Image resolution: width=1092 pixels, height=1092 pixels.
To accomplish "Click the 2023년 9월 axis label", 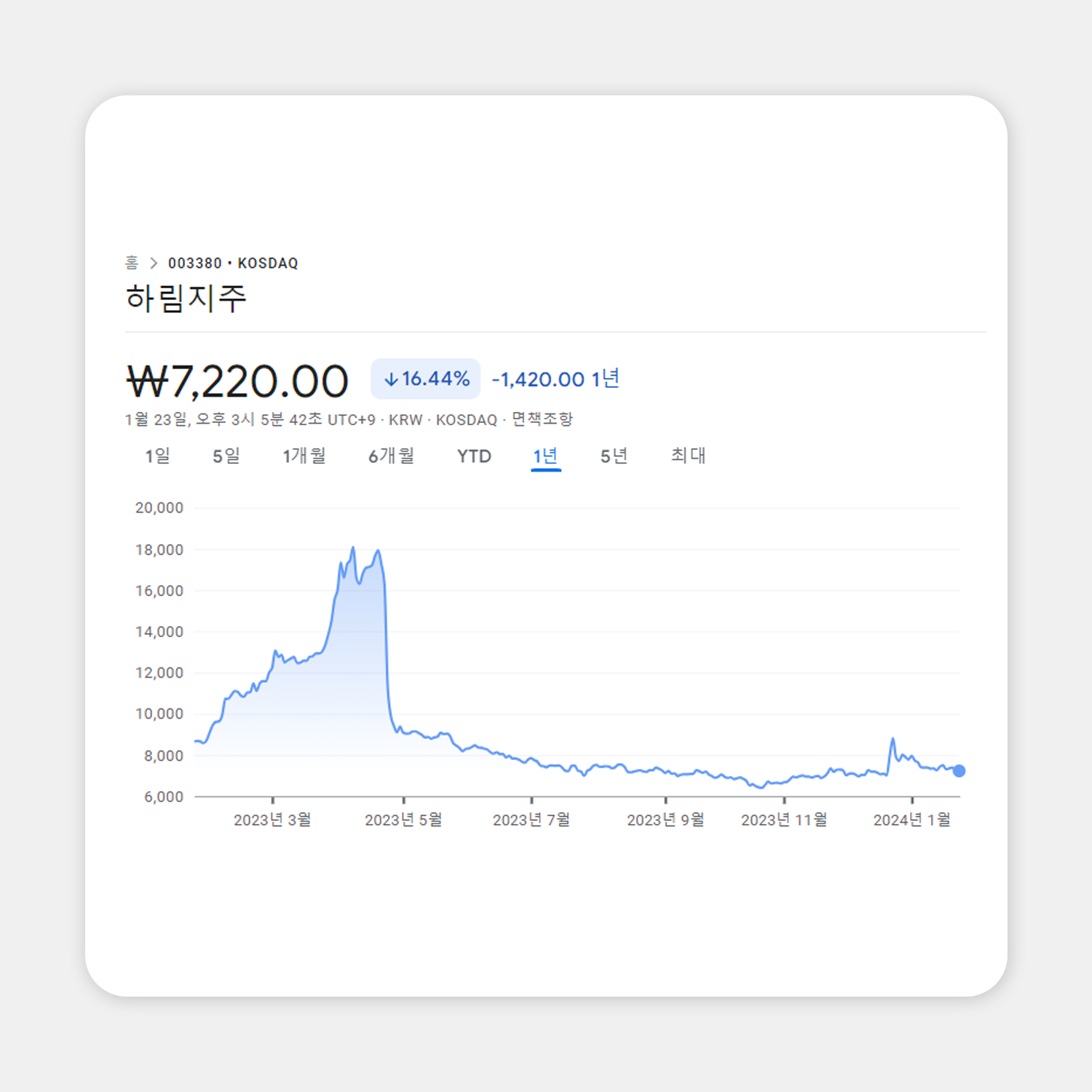I will coord(665,820).
